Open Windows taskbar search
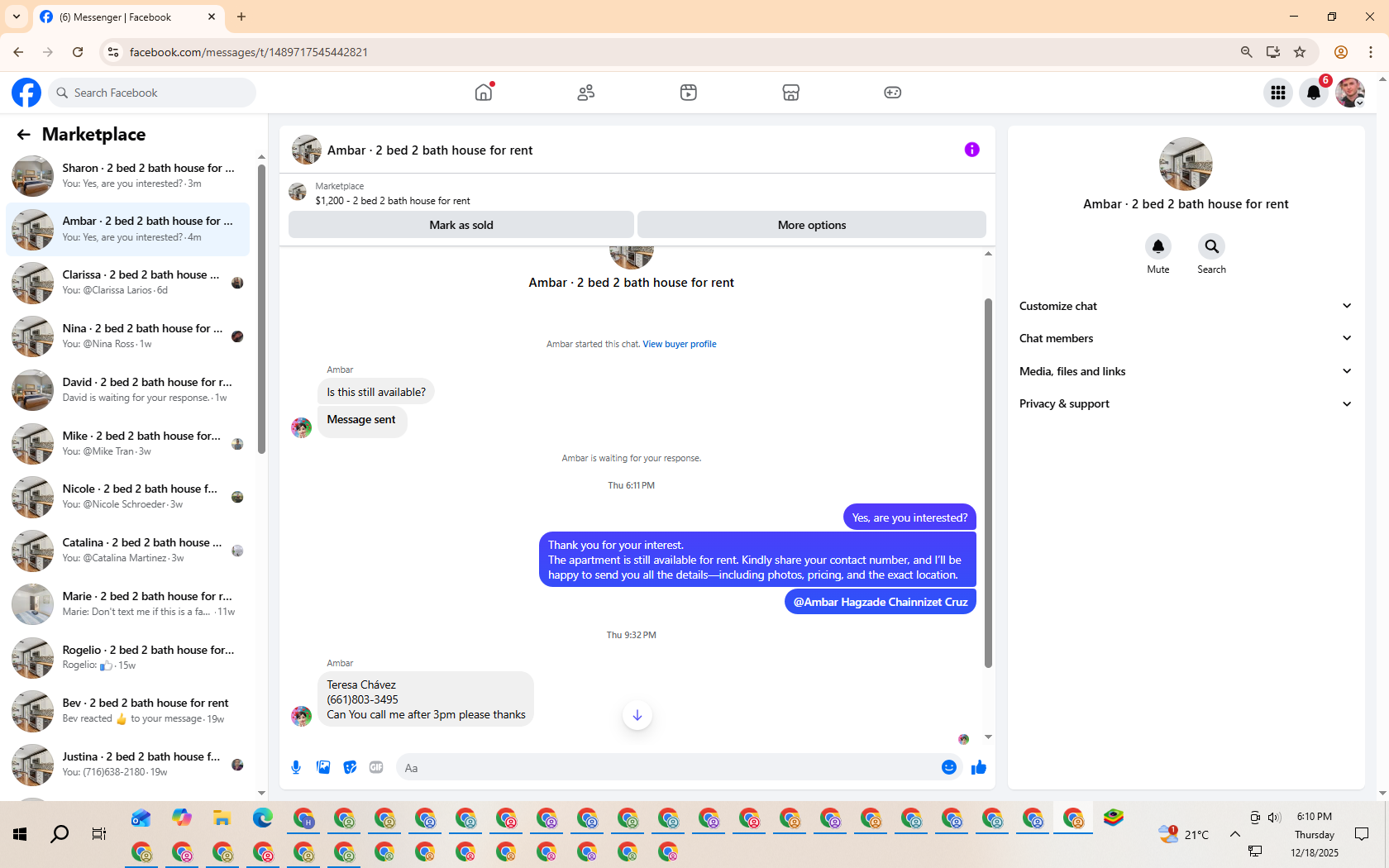1389x868 pixels. [60, 834]
